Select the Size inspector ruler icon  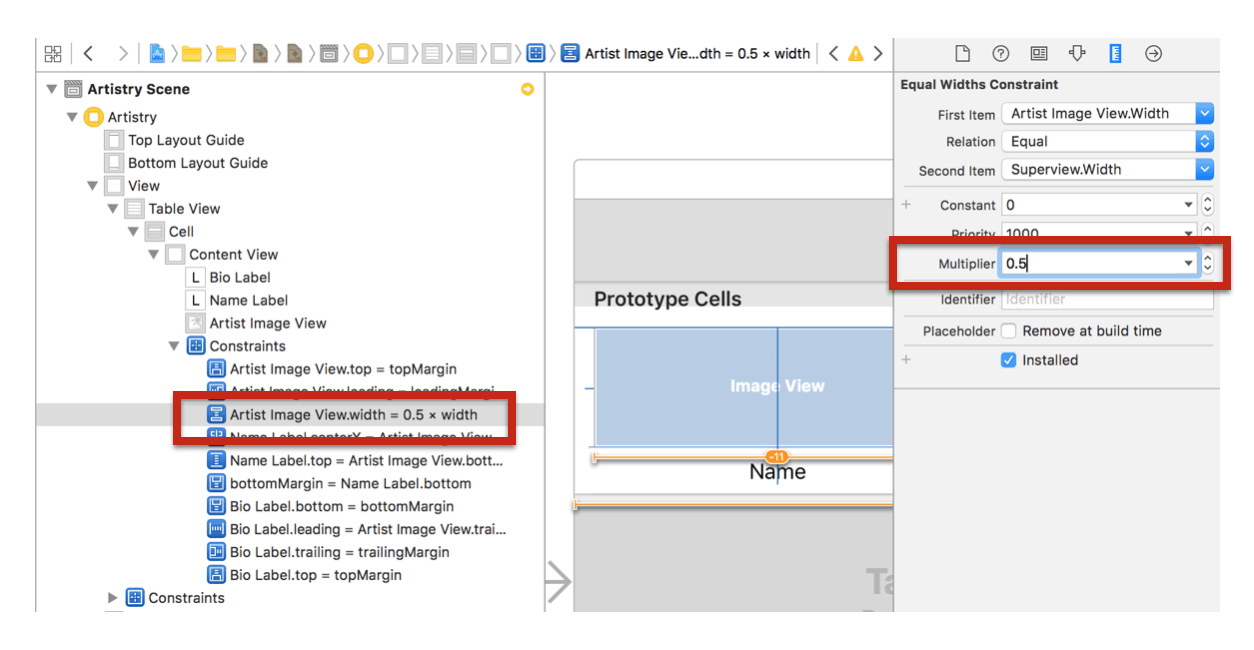pyautogui.click(x=1115, y=54)
